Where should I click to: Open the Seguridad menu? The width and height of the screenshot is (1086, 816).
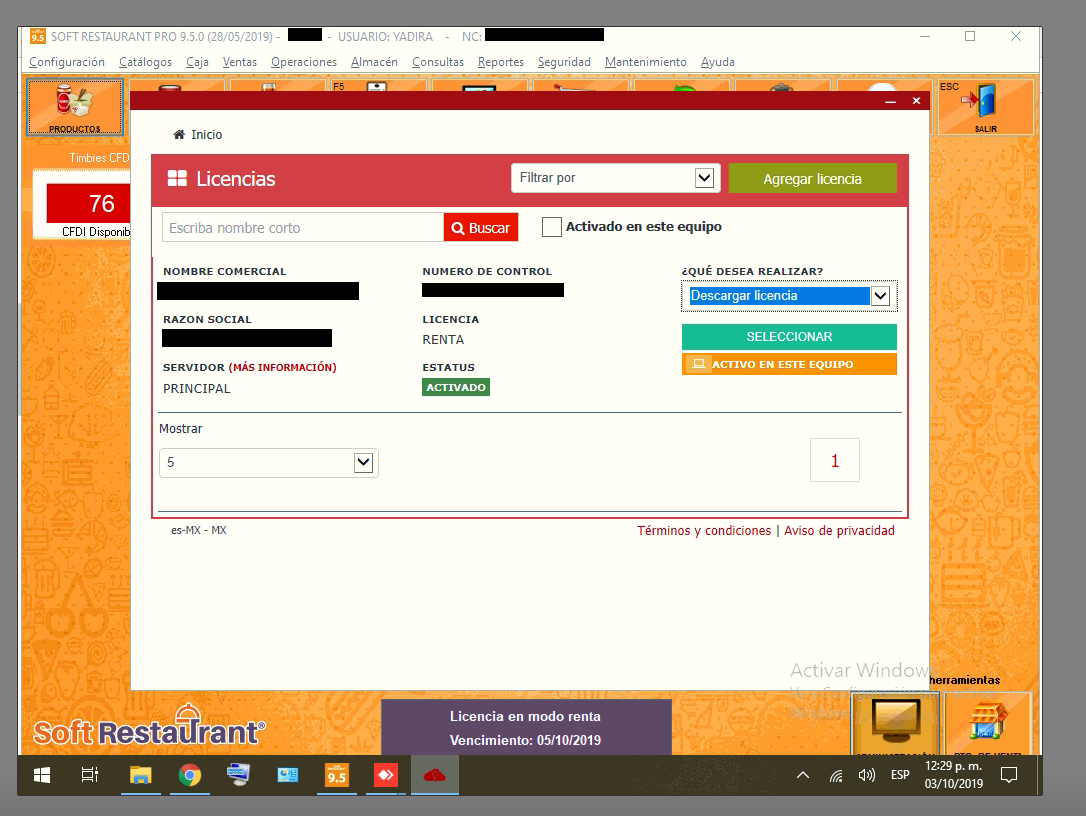[564, 62]
